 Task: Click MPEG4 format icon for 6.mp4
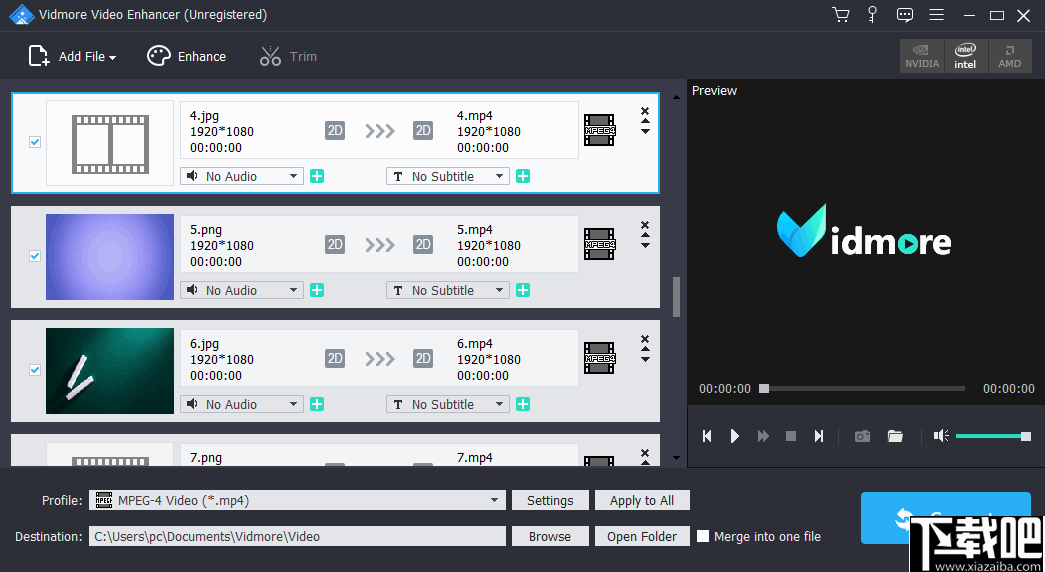[x=599, y=358]
